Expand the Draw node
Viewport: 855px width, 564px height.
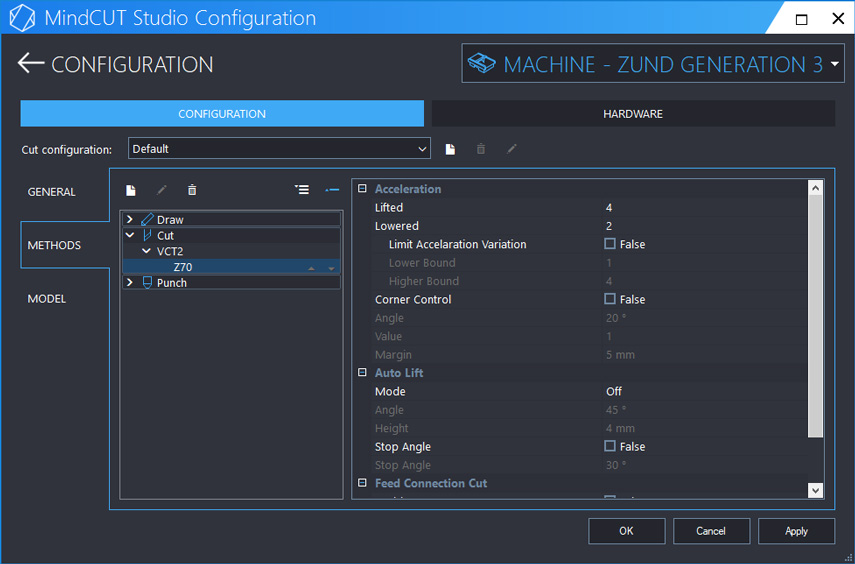pos(129,219)
